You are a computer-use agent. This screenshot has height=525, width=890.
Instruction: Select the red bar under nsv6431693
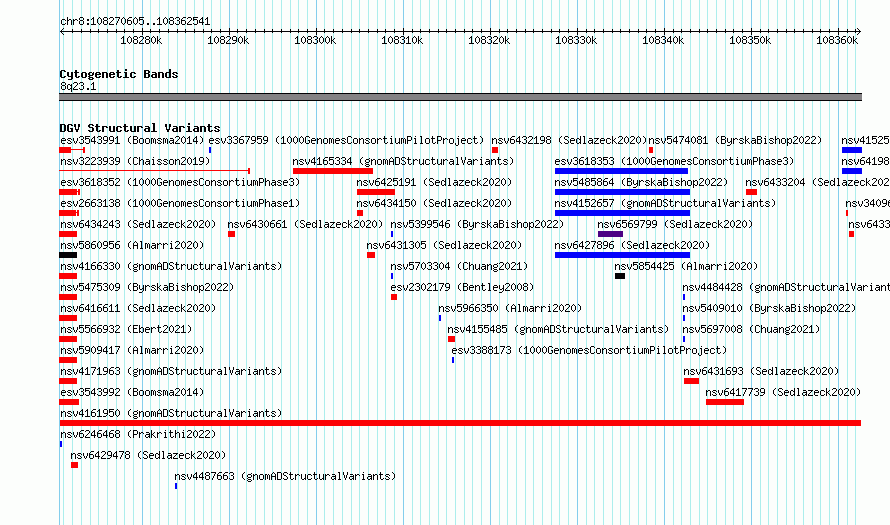click(691, 381)
